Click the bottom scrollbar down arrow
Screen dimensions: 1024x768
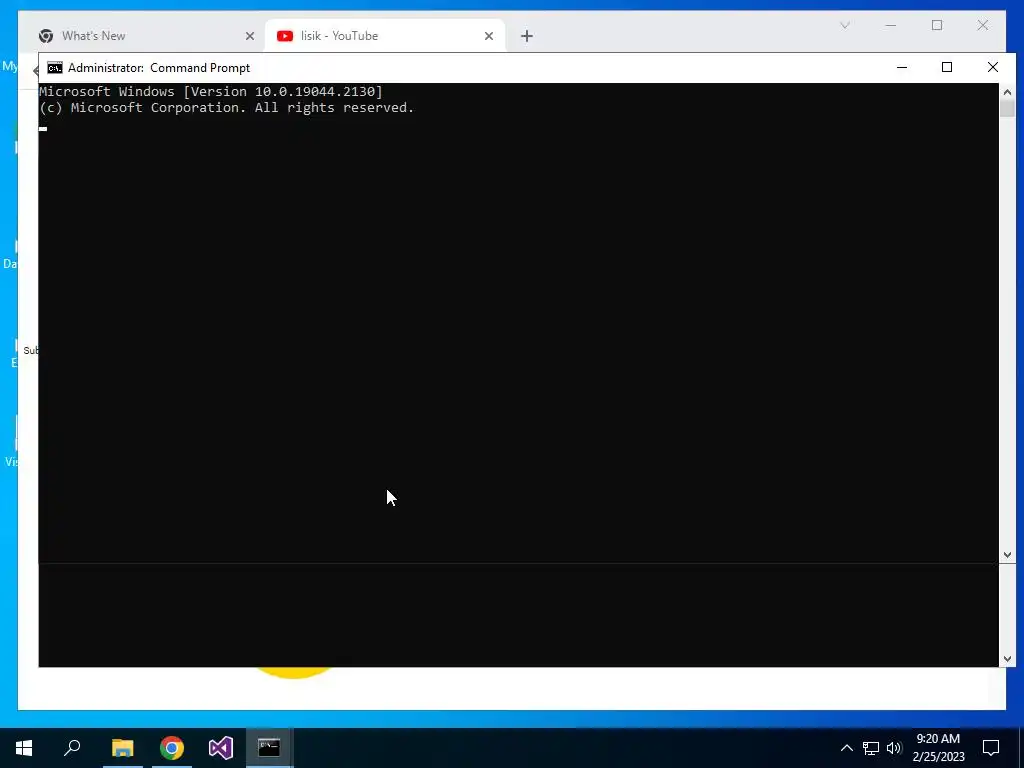coord(1007,659)
